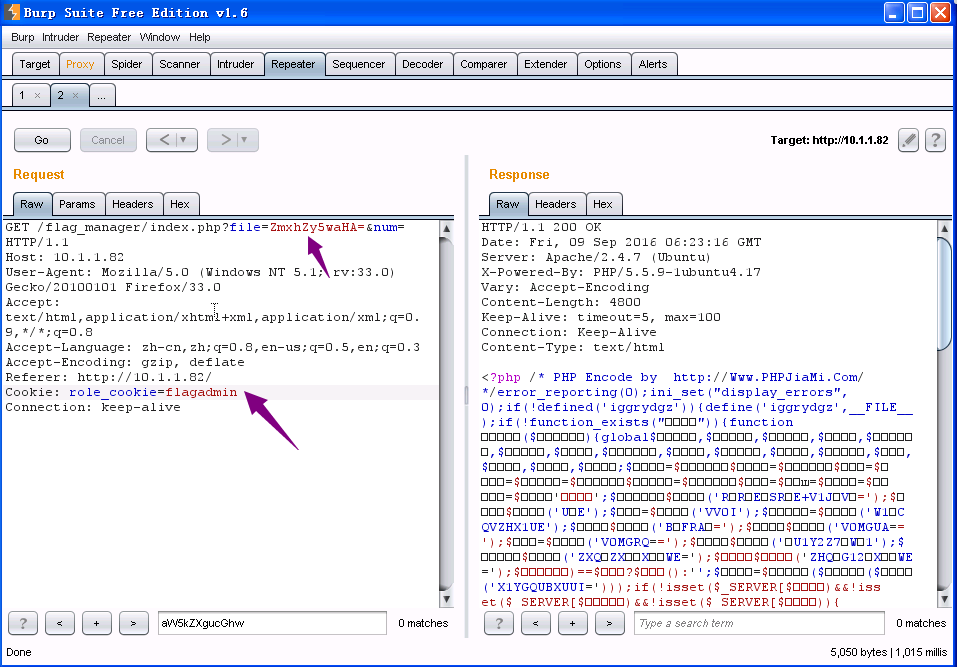957x667 pixels.
Task: Open the request Hex tab
Action: (x=180, y=204)
